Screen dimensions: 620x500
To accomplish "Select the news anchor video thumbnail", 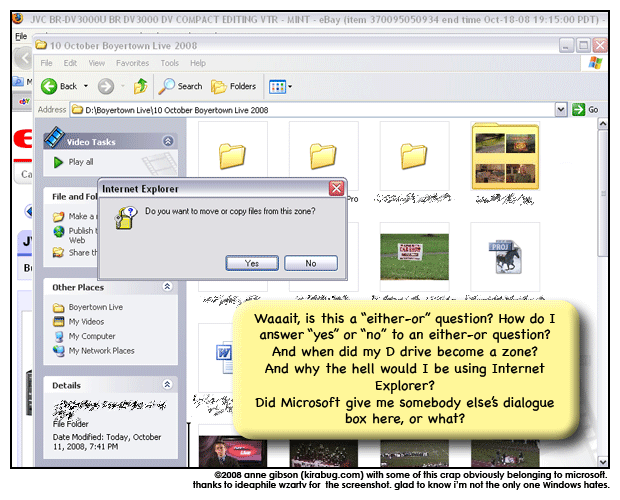I will 231,451.
